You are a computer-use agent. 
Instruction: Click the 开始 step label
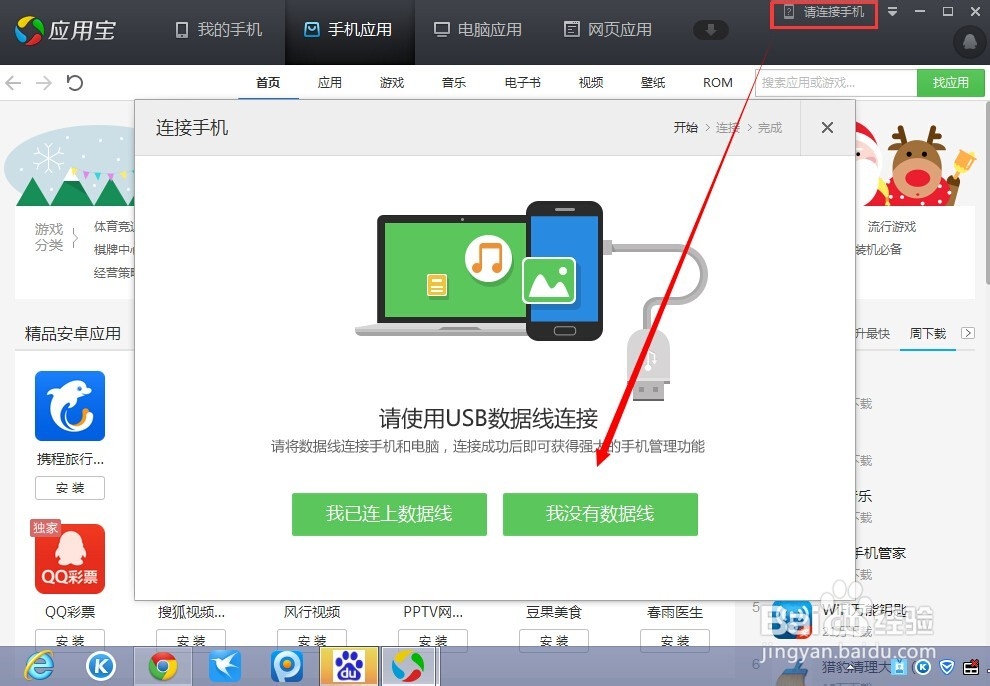[x=685, y=127]
